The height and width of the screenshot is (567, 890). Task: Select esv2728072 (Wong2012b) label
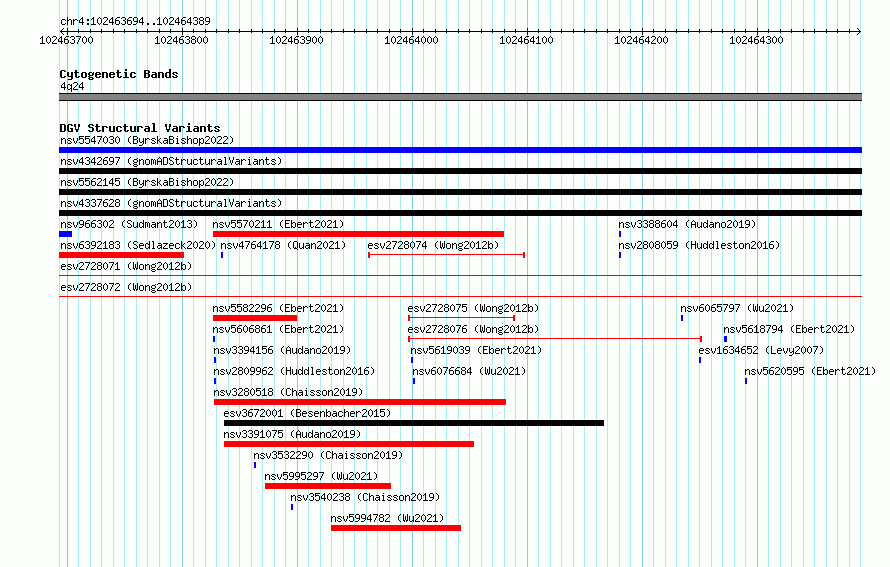tap(126, 287)
